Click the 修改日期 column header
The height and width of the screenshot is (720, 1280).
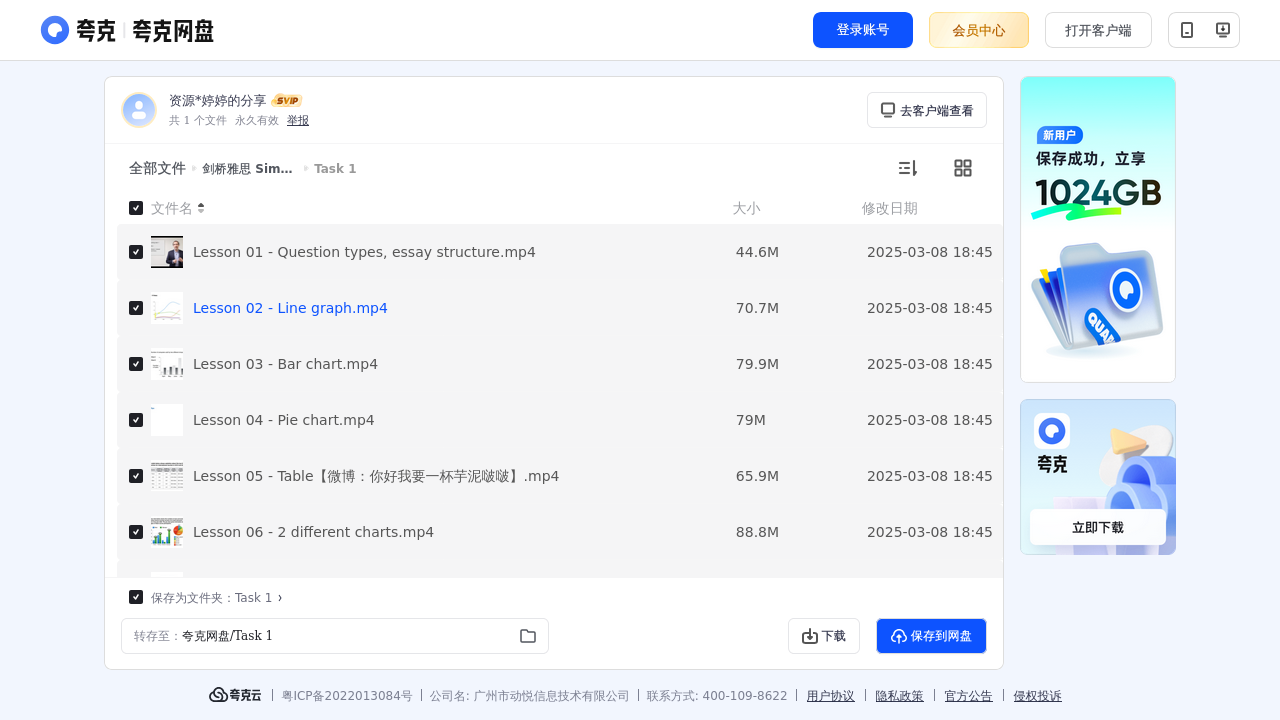890,208
